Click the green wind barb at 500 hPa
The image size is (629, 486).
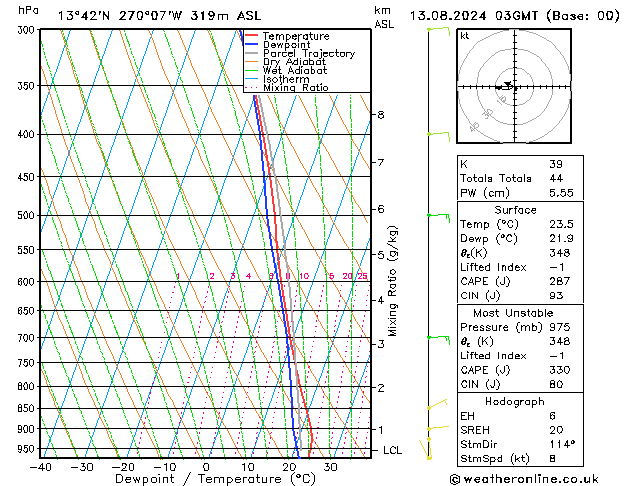(x=438, y=218)
